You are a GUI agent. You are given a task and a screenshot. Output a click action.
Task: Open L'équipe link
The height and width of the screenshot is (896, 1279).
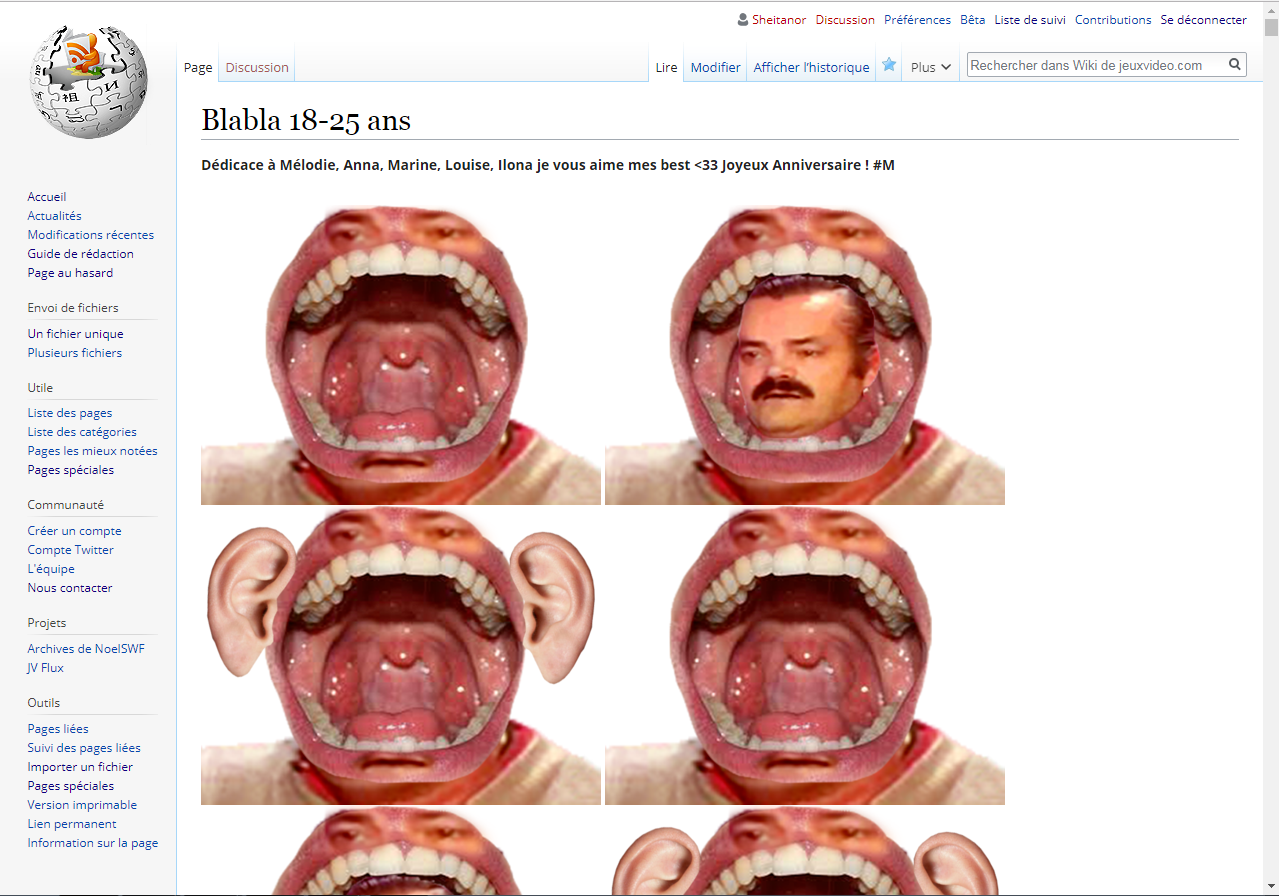[51, 569]
